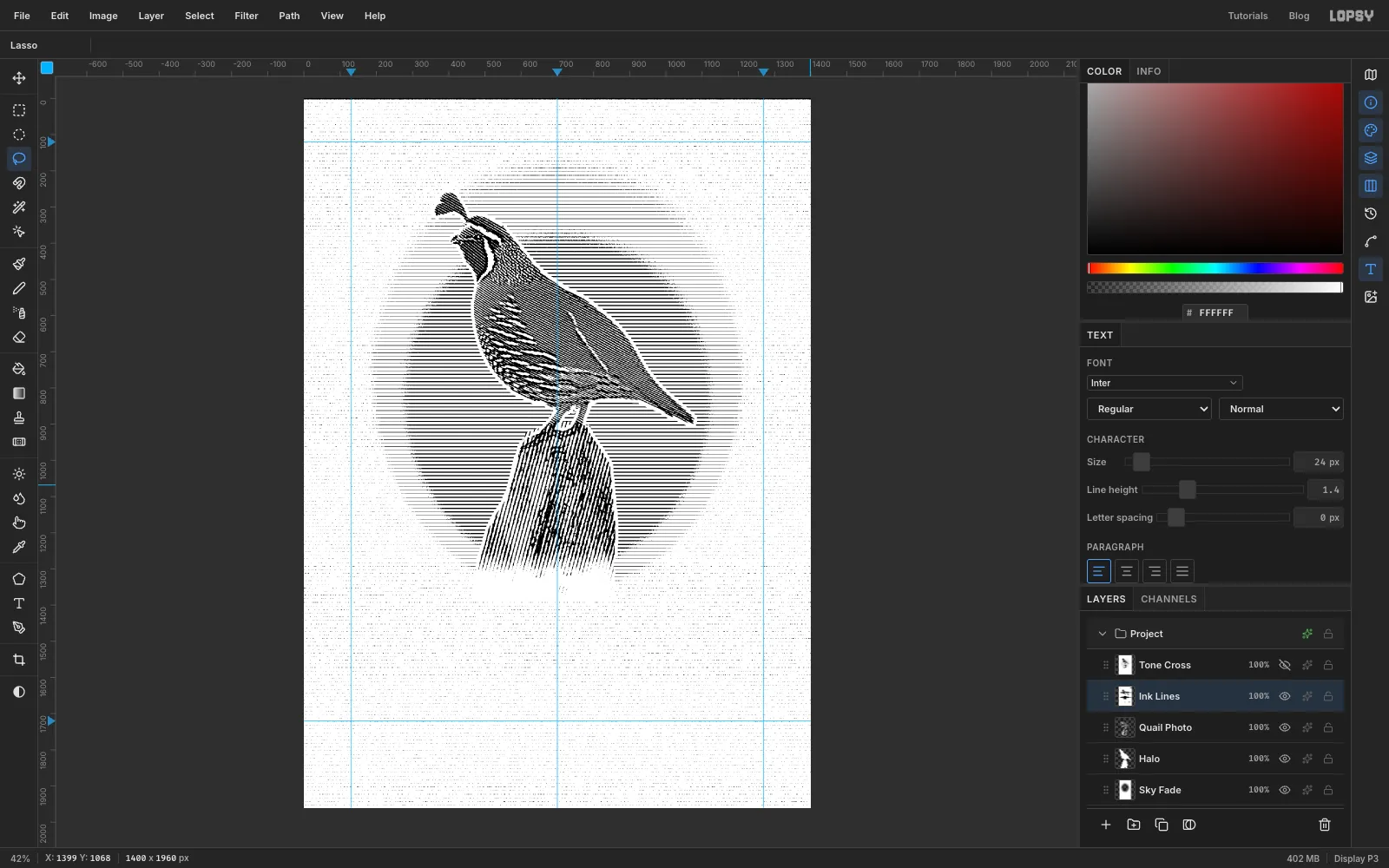Choose the Gradient tool
The height and width of the screenshot is (868, 1389).
tap(19, 393)
